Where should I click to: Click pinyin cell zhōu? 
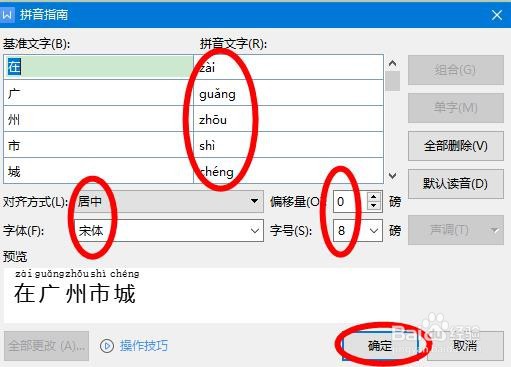click(288, 119)
